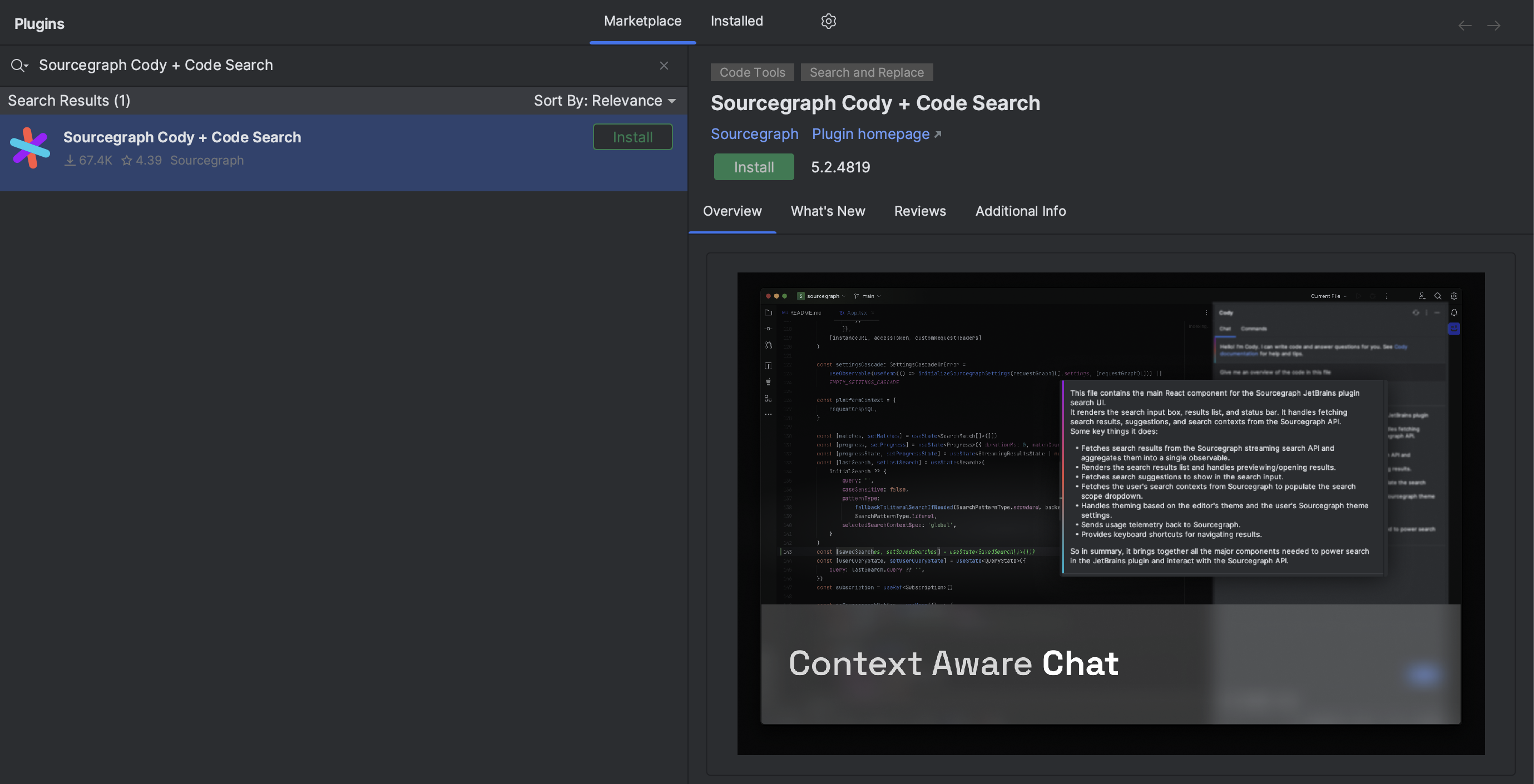The image size is (1534, 784).
Task: Click the 5.2.4819 version number
Action: 840,167
